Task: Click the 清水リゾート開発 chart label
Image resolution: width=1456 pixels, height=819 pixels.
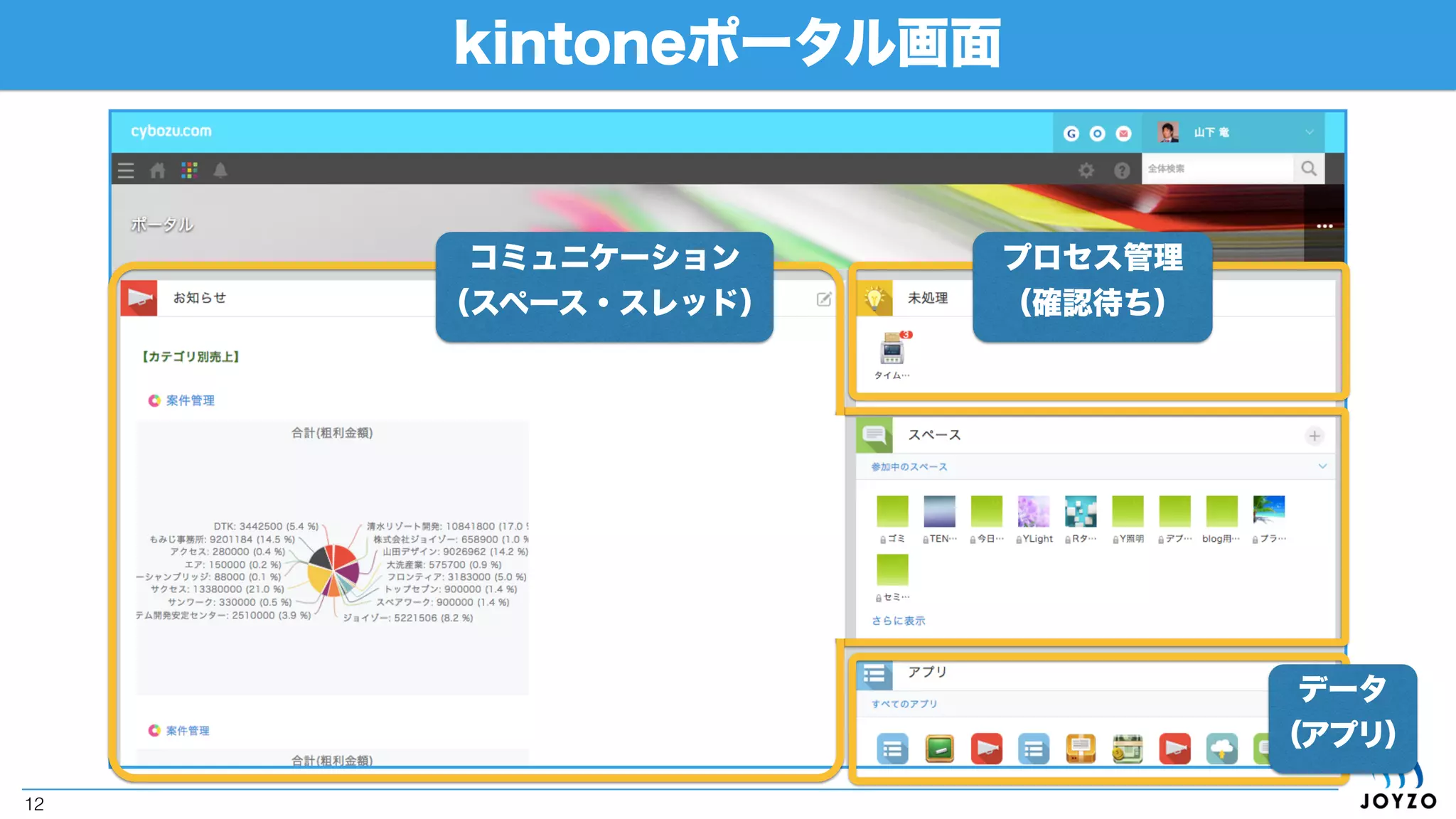Action: point(446,526)
